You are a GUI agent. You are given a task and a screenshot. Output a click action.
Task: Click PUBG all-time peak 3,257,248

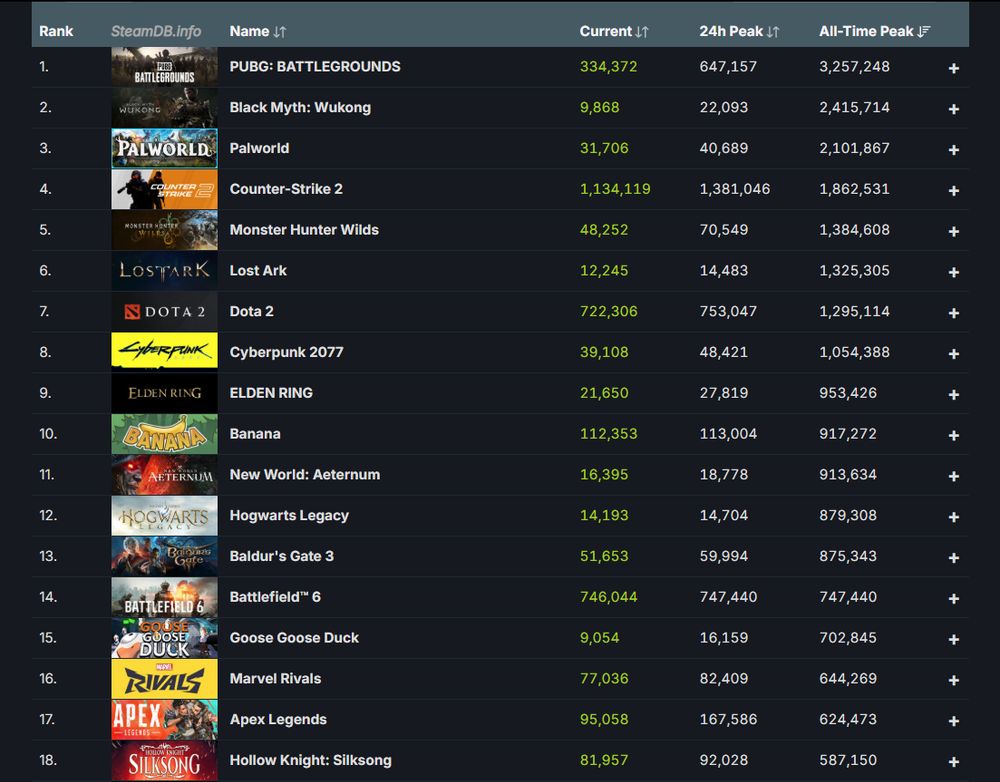[x=854, y=66]
